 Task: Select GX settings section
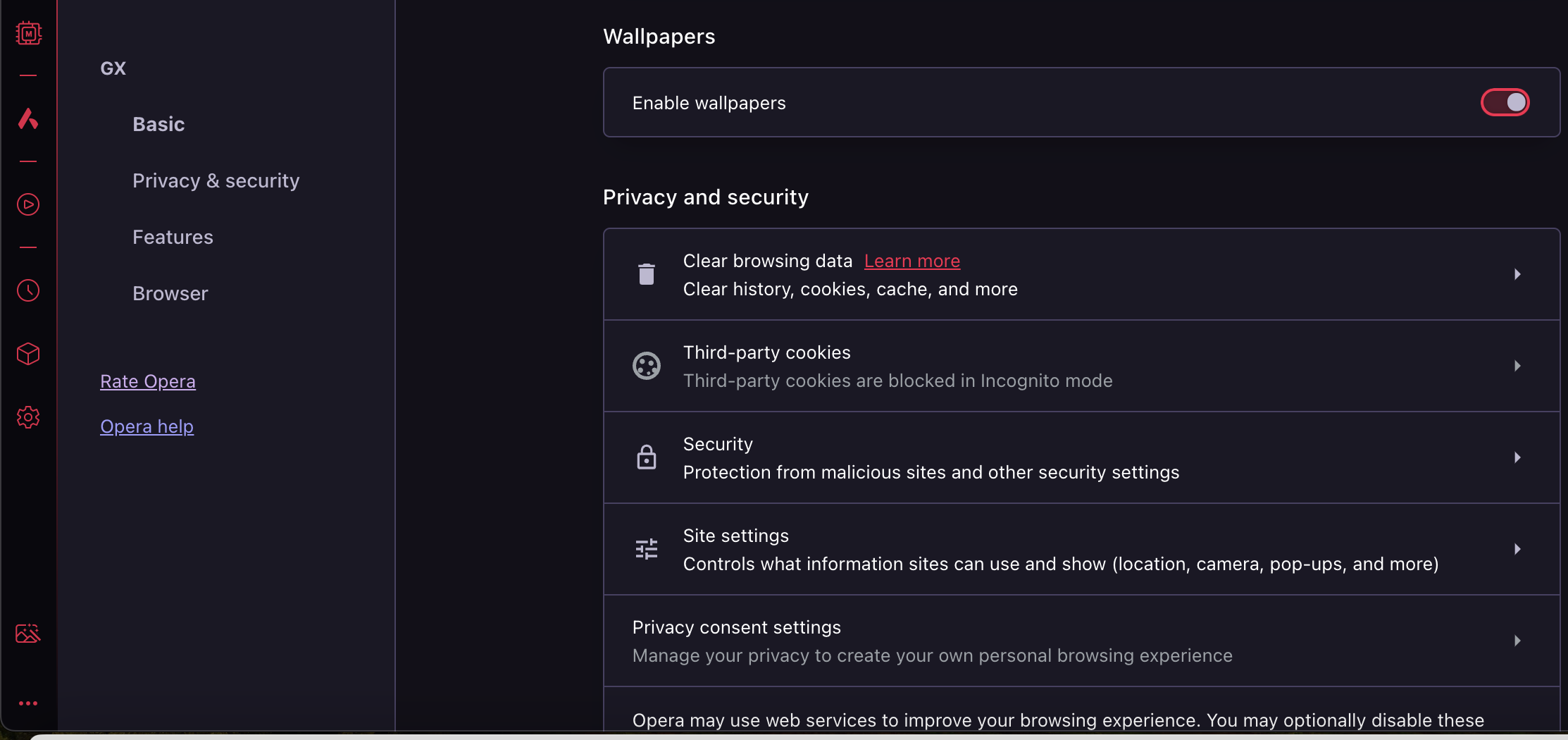click(x=113, y=68)
